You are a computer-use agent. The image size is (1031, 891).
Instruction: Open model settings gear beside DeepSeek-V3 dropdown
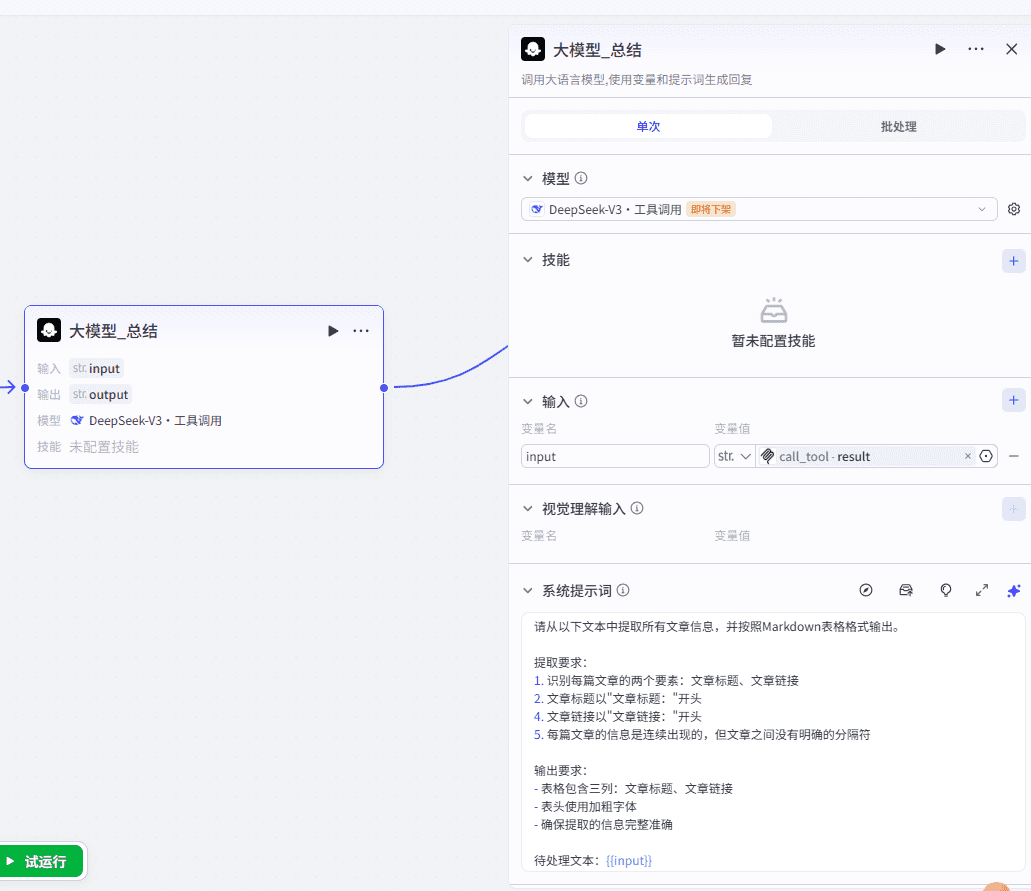(1014, 209)
